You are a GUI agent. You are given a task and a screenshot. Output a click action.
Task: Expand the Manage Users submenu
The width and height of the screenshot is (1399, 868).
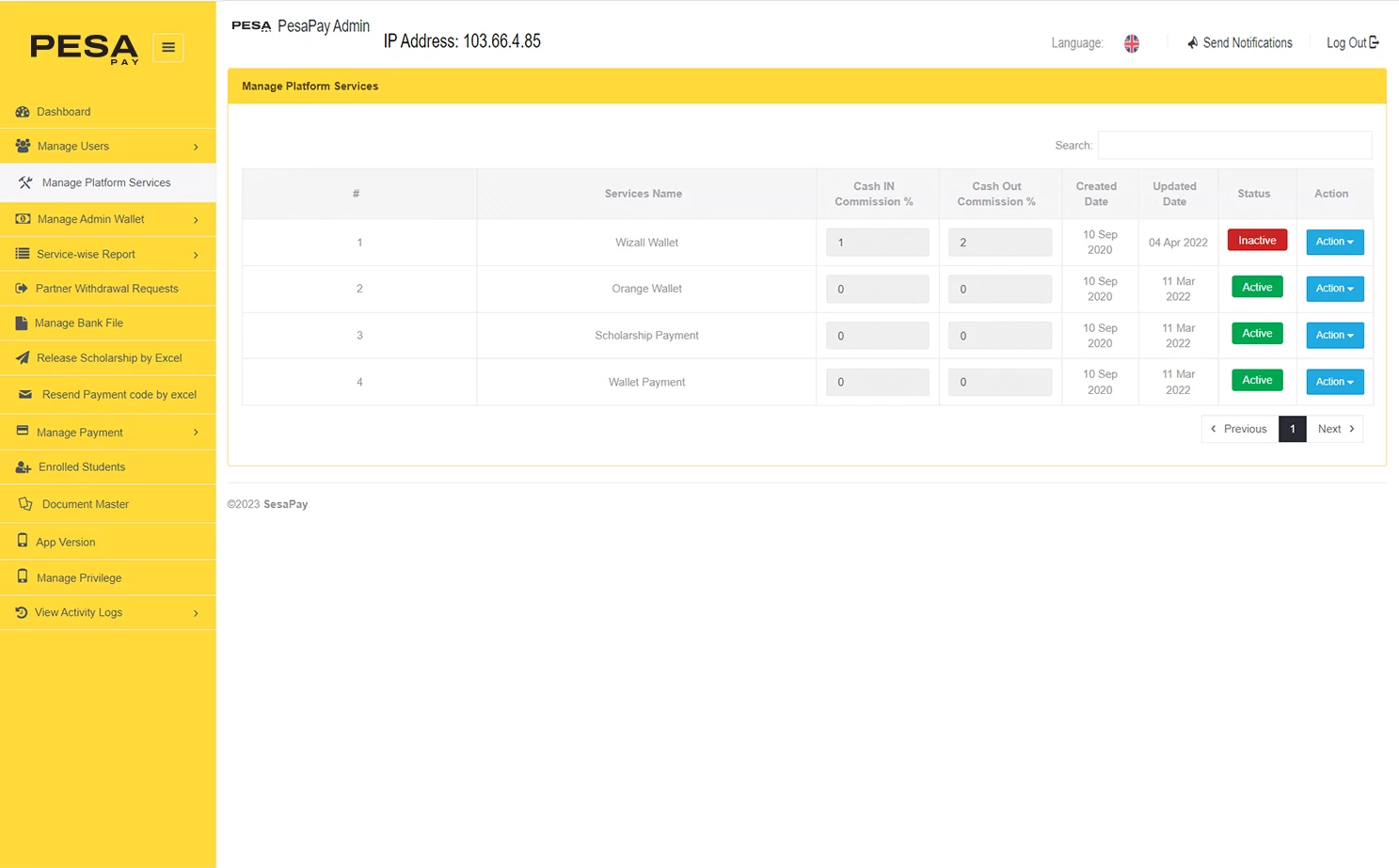pyautogui.click(x=72, y=146)
